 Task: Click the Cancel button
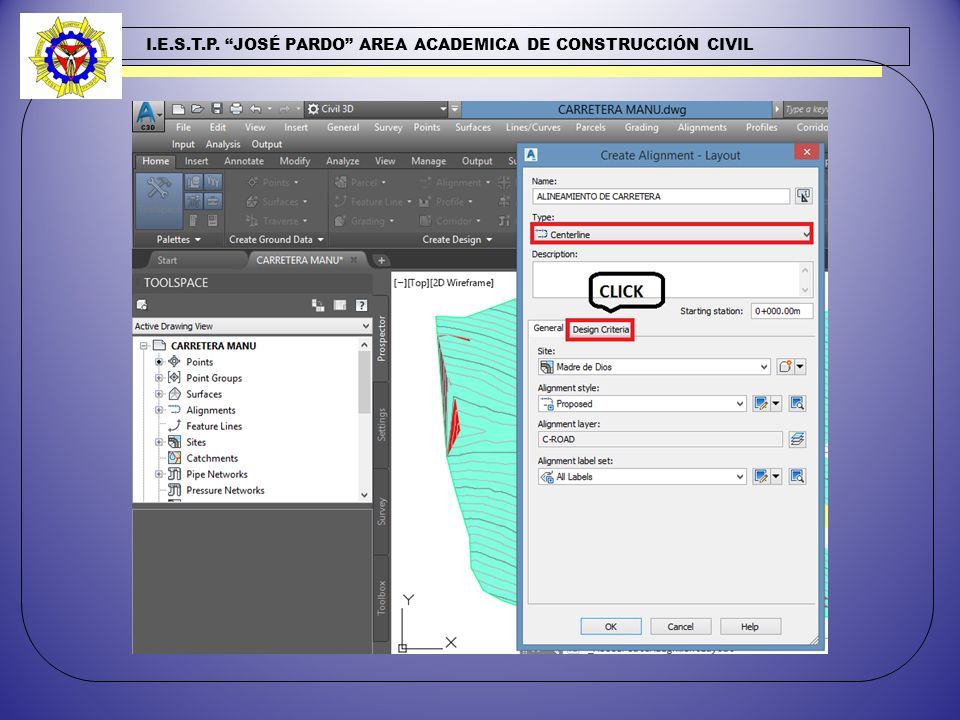click(x=680, y=627)
